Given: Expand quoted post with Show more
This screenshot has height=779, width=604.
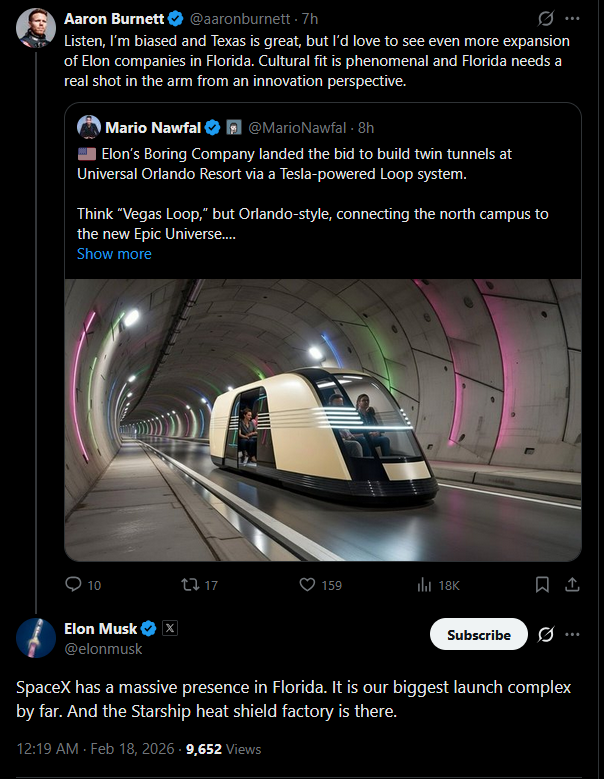Looking at the screenshot, I should [114, 254].
